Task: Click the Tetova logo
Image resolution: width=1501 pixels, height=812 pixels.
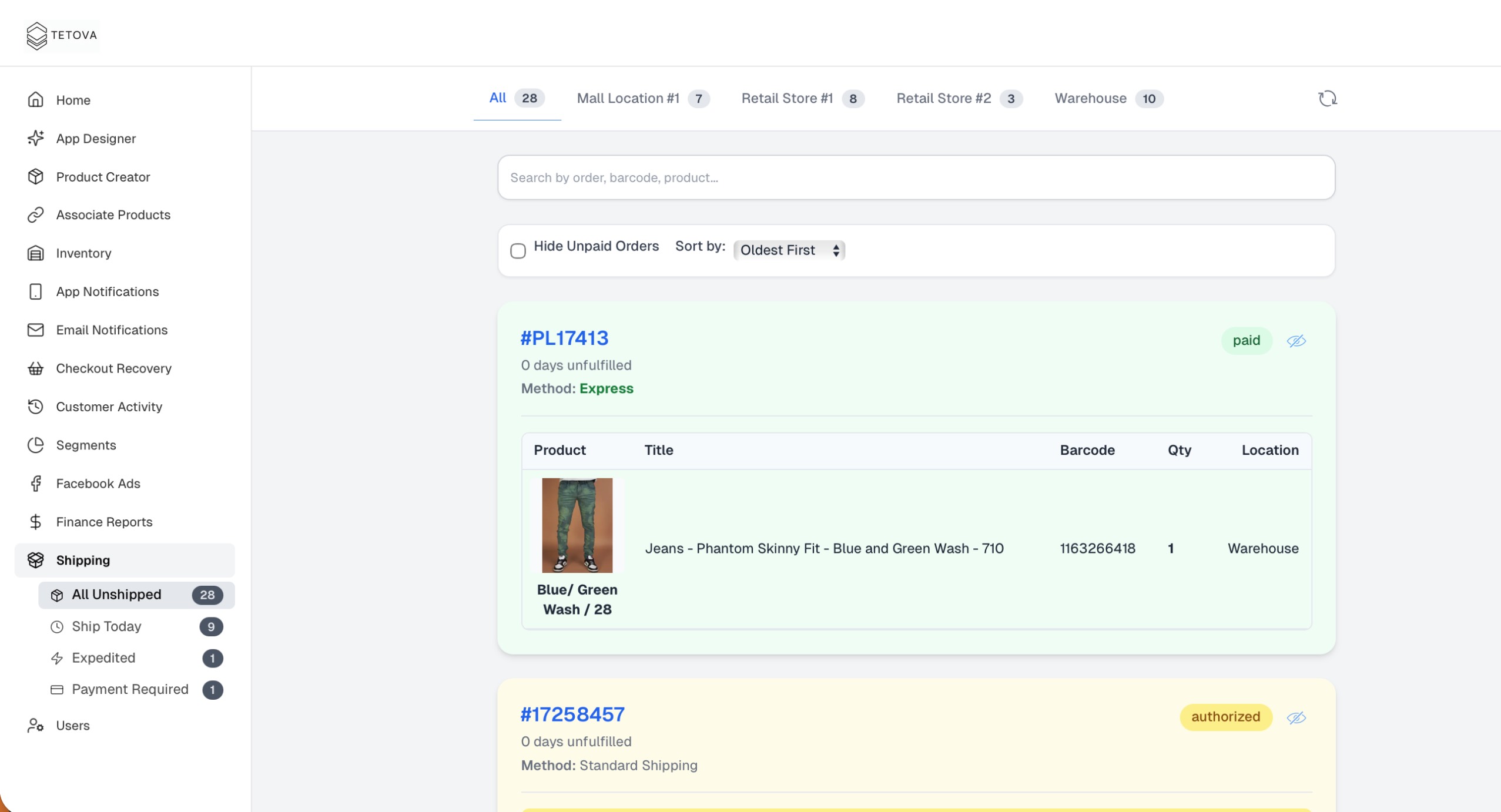Action: click(x=62, y=35)
